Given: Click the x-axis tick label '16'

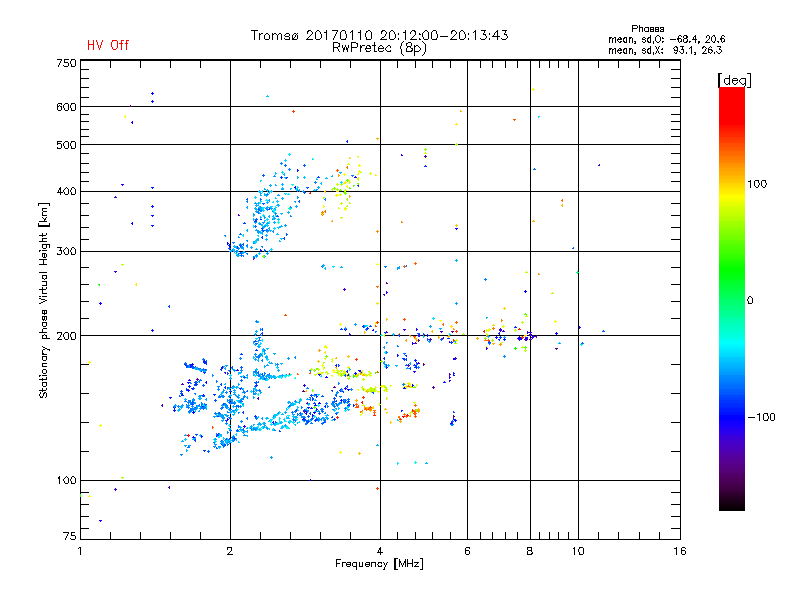Looking at the screenshot, I should click(x=680, y=551).
